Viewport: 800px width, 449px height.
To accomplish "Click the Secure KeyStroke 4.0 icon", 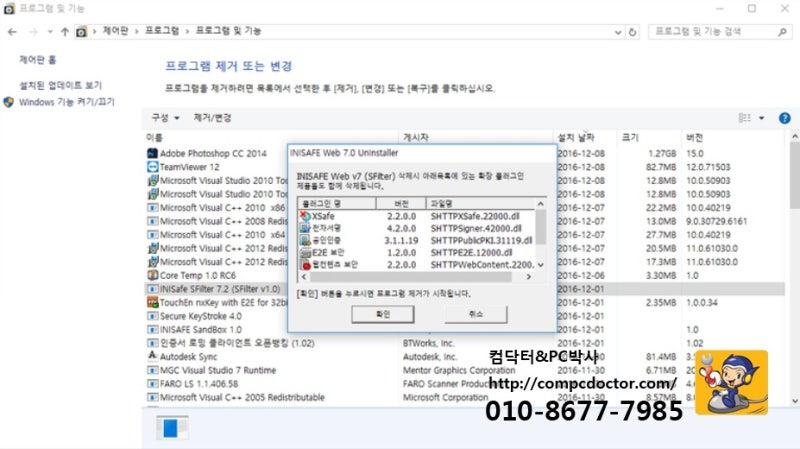I will click(x=152, y=316).
